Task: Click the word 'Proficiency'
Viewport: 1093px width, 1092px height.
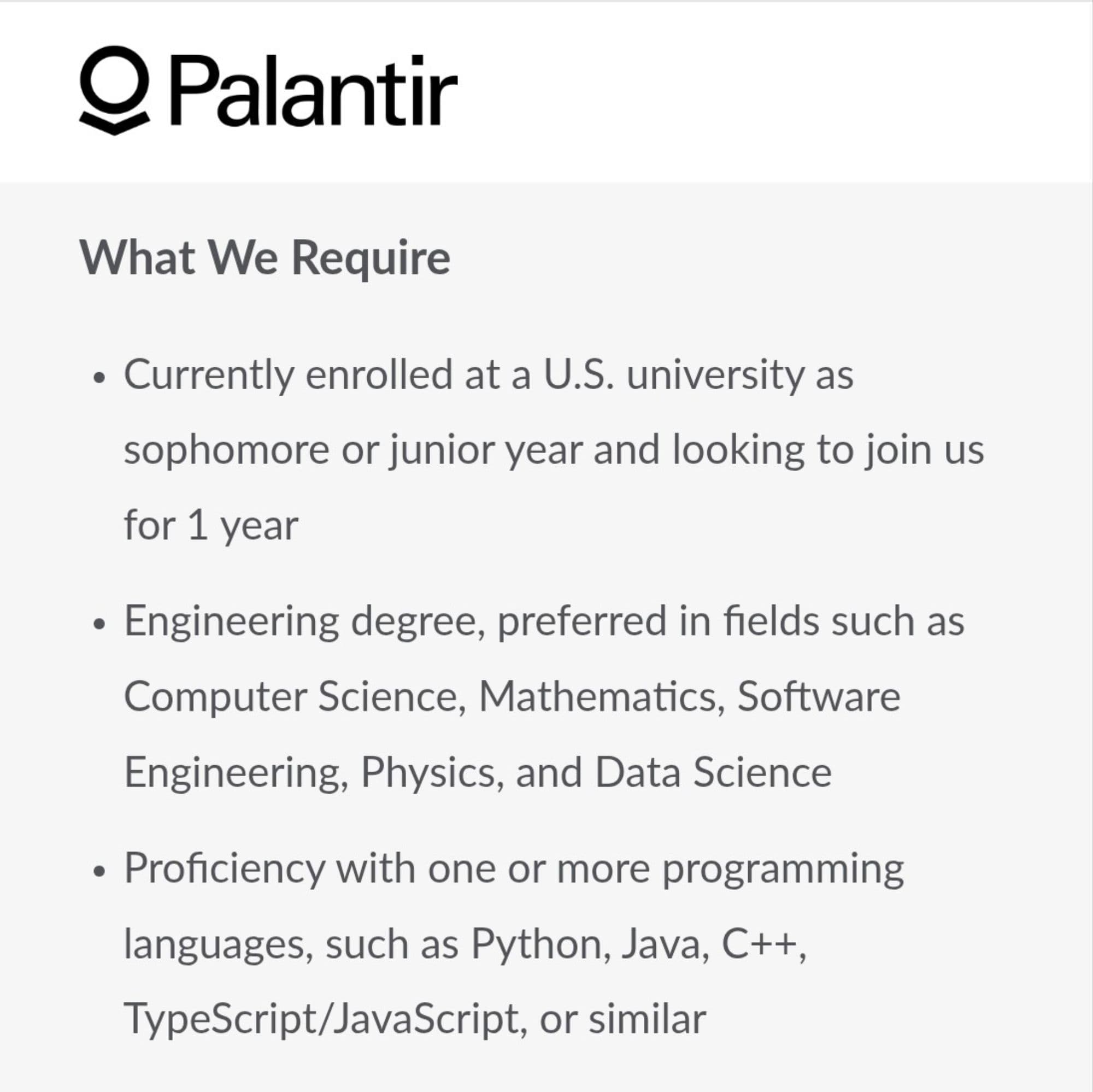Action: point(225,868)
